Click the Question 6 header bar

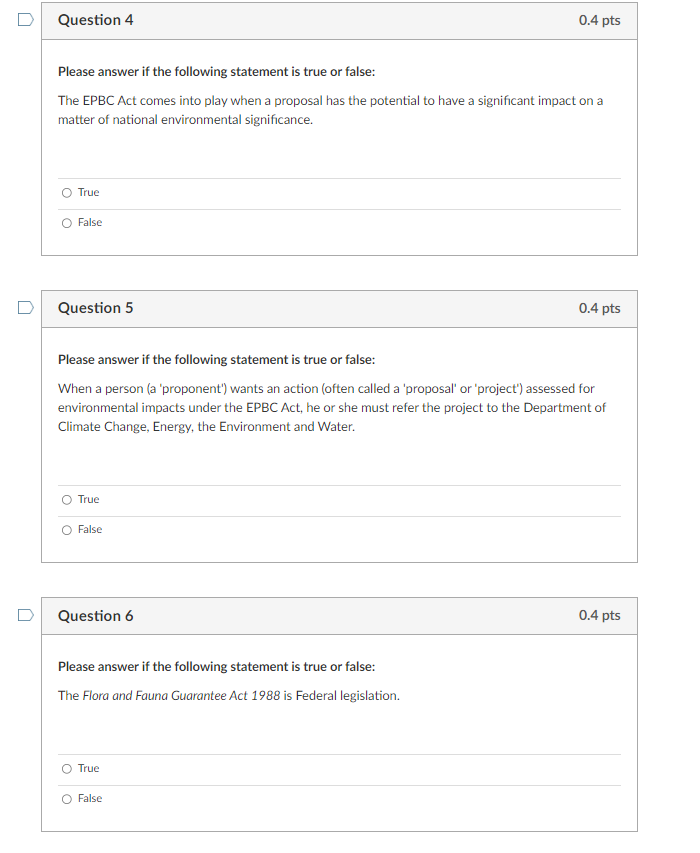coord(338,616)
